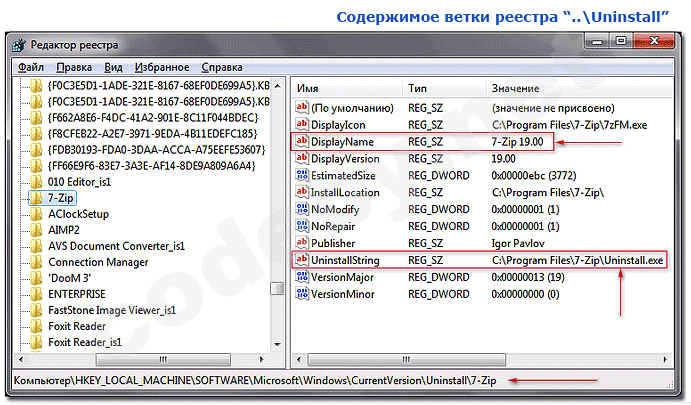This screenshot has width=691, height=405.
Task: Click the tree pane scroll up arrow
Action: [277, 86]
